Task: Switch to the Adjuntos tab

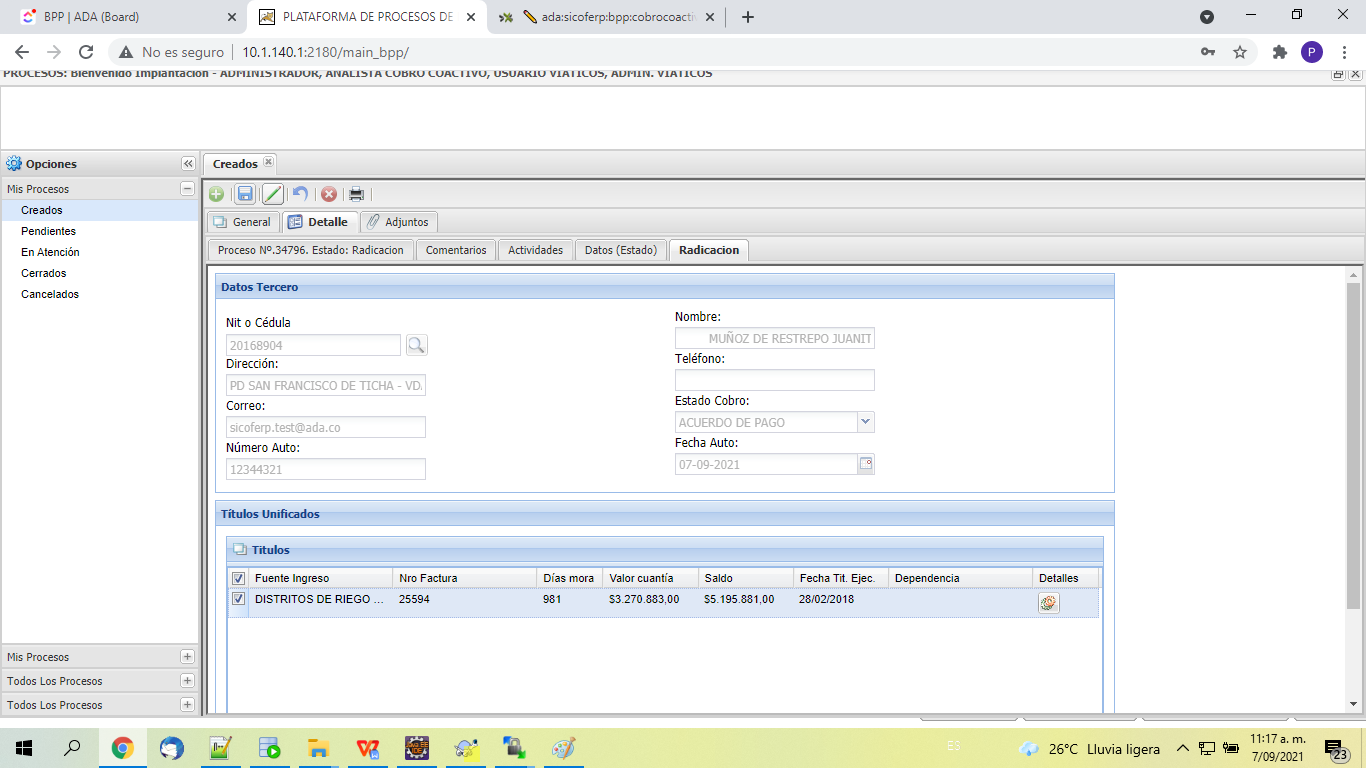Action: [398, 222]
